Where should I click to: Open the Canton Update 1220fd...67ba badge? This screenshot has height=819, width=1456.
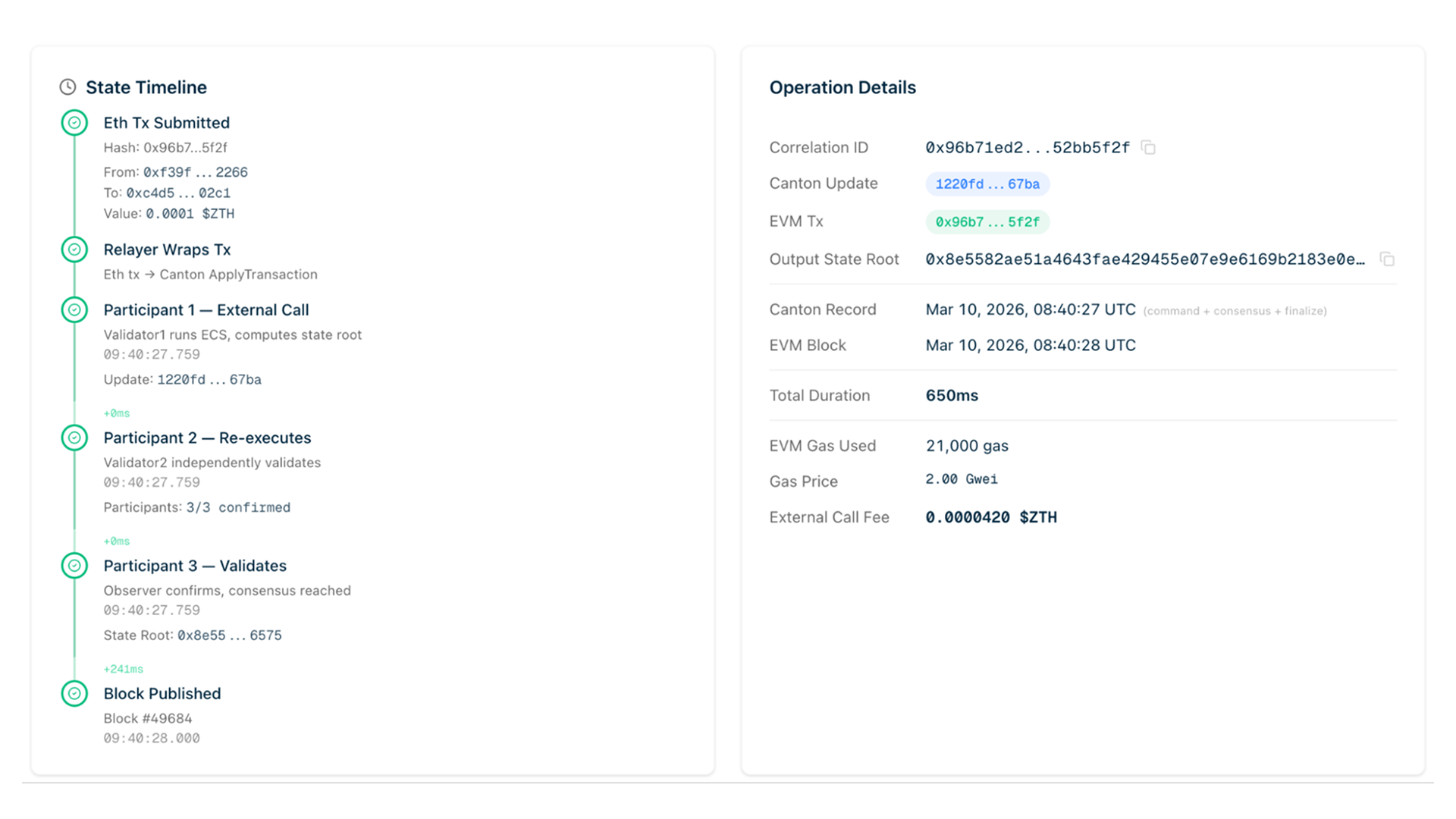987,184
